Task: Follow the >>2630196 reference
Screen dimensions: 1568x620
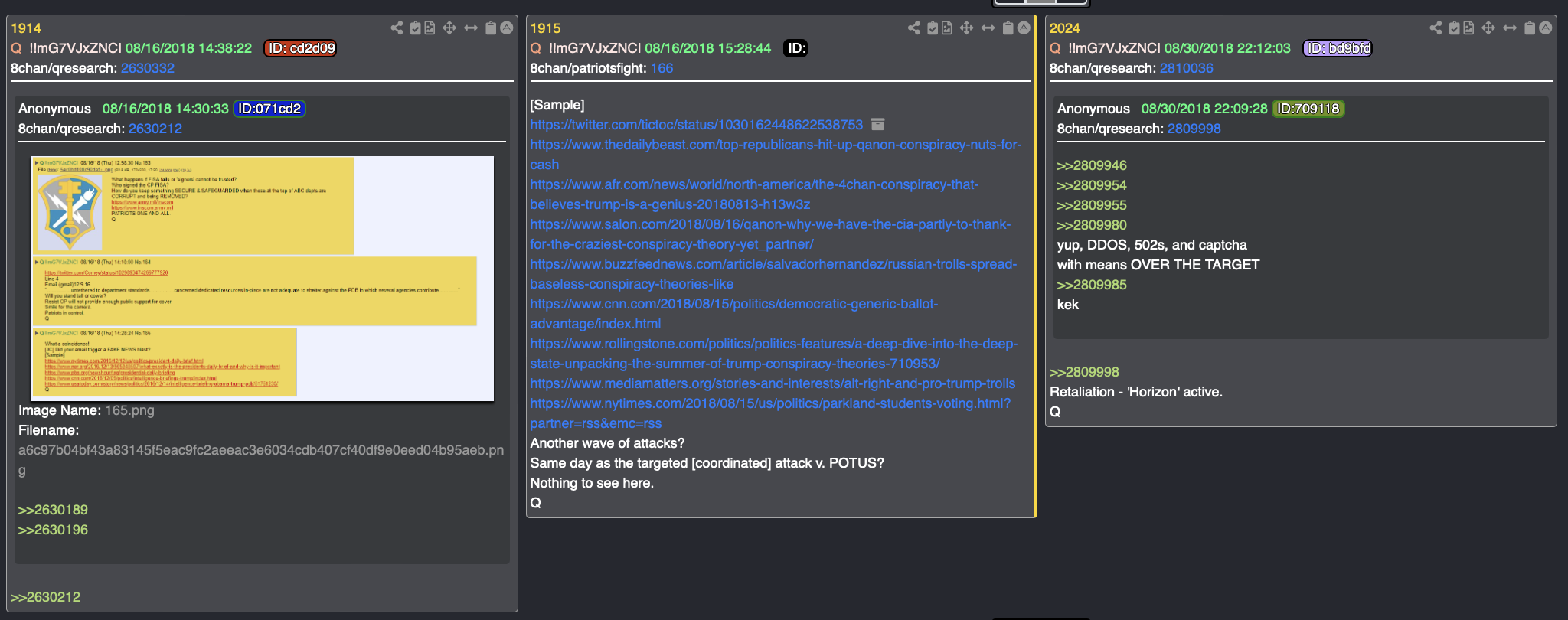Action: (53, 530)
